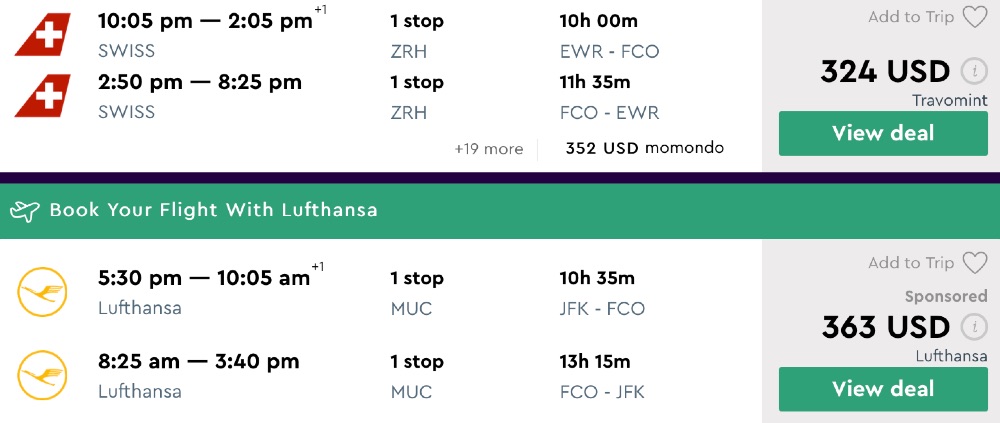Click Add to Trip on the Lufthansa result
Viewport: 1000px width, 423px height.
click(x=911, y=263)
